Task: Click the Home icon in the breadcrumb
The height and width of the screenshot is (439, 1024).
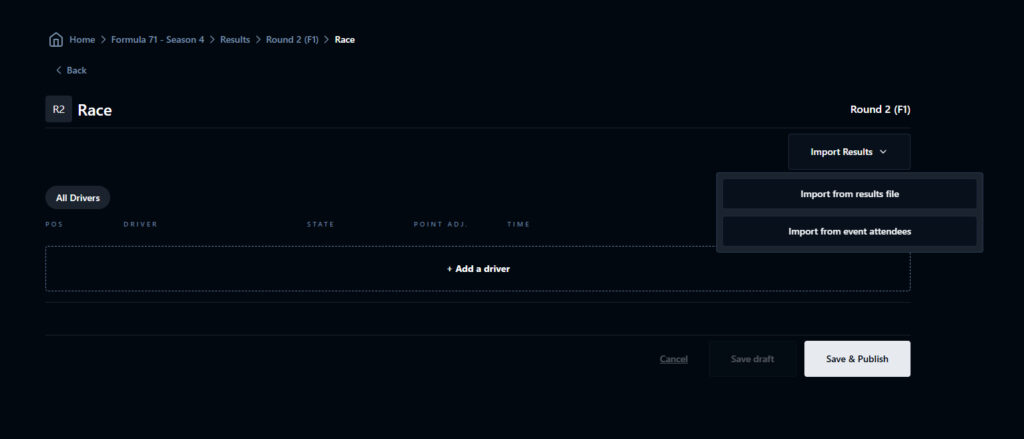Action: tap(56, 40)
